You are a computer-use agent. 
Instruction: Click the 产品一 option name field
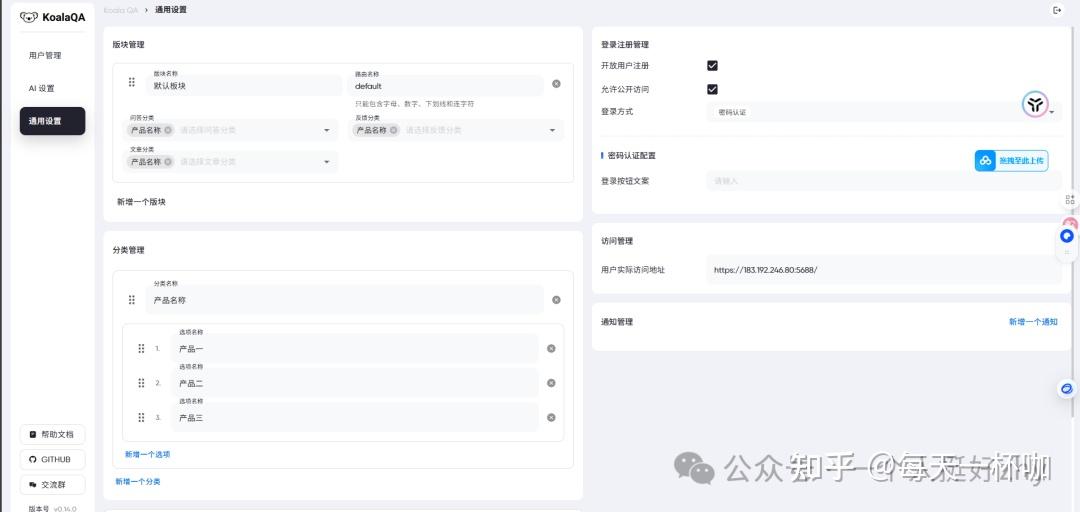click(355, 348)
